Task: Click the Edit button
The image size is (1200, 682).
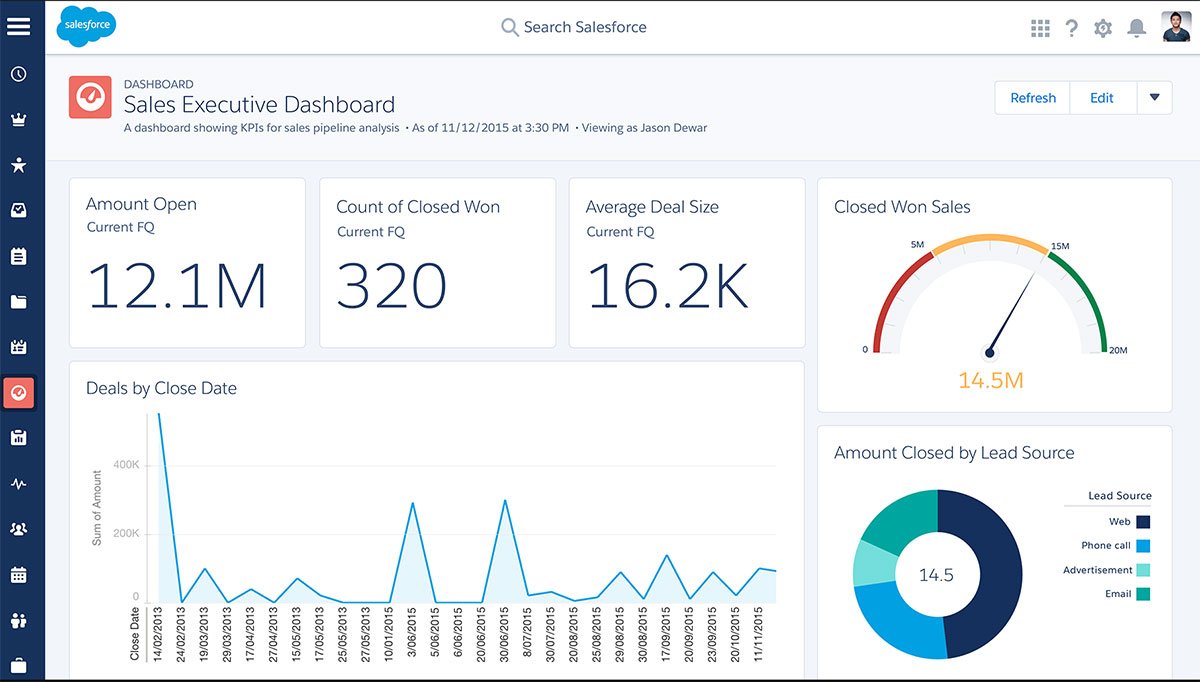Action: [1101, 97]
